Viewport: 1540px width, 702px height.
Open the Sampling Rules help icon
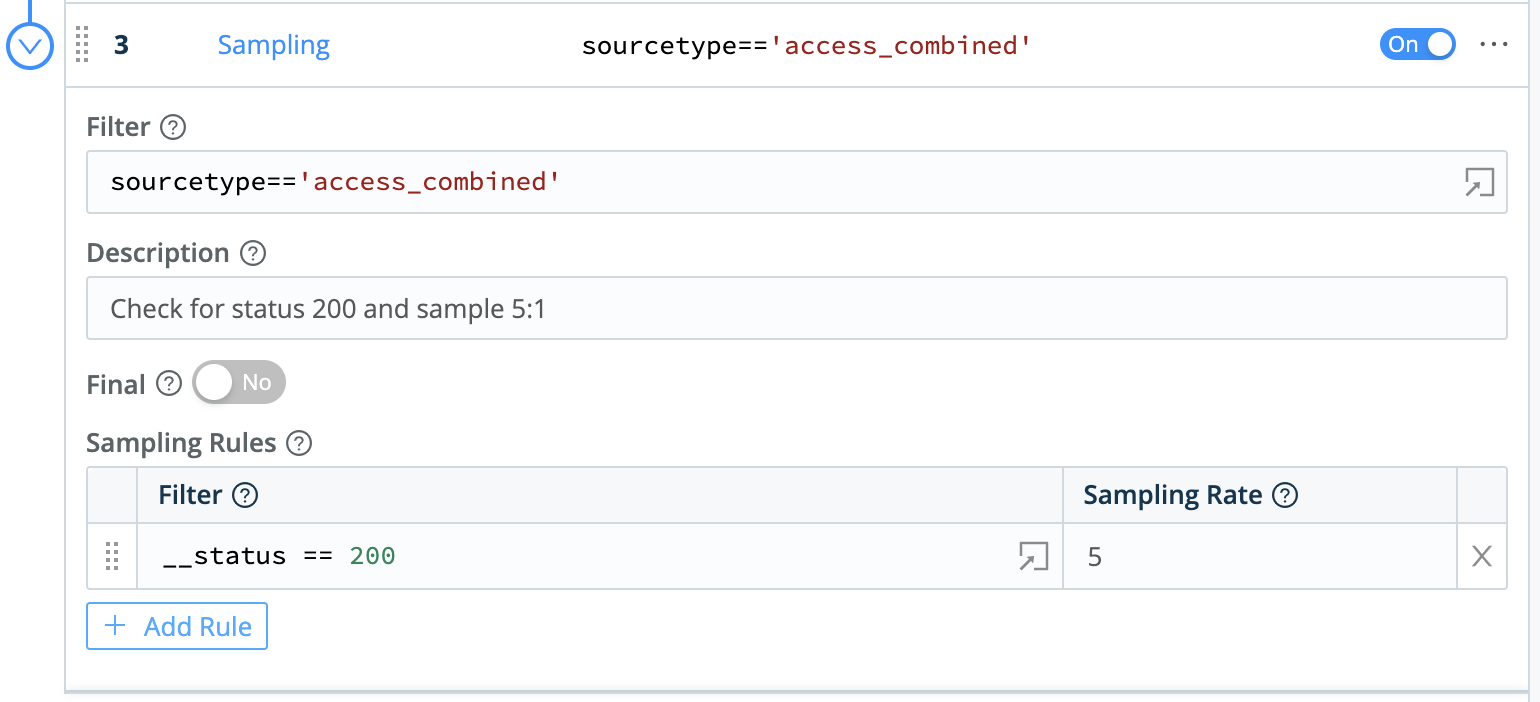tap(298, 443)
